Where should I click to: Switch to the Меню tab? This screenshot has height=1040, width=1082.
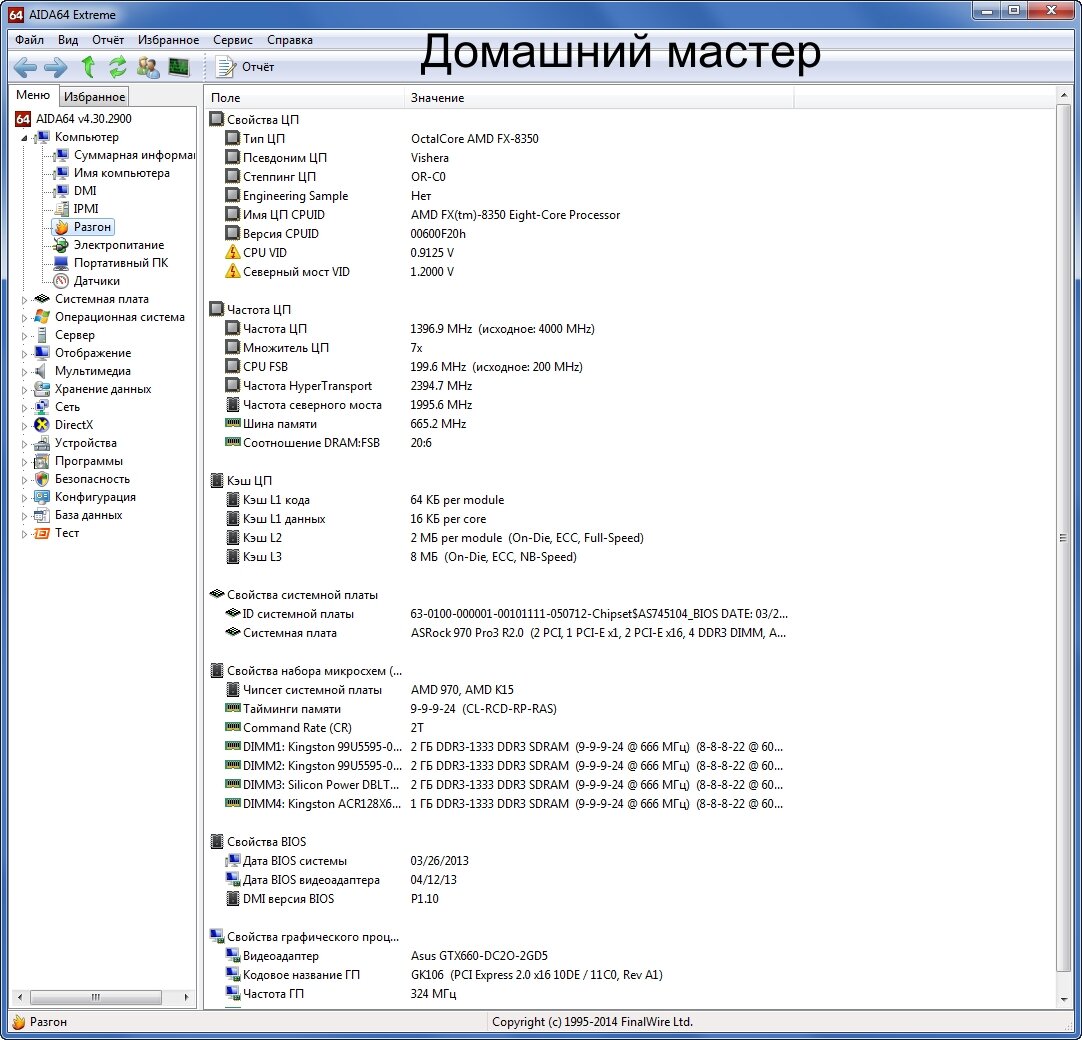tap(33, 95)
